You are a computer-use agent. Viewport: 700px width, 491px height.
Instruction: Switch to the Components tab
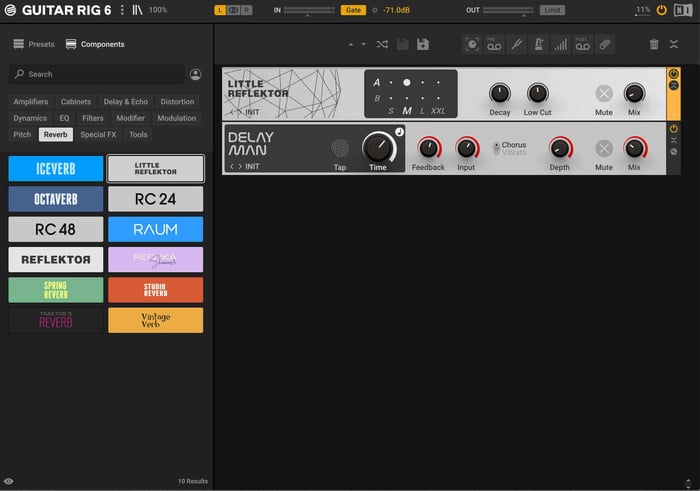(95, 44)
